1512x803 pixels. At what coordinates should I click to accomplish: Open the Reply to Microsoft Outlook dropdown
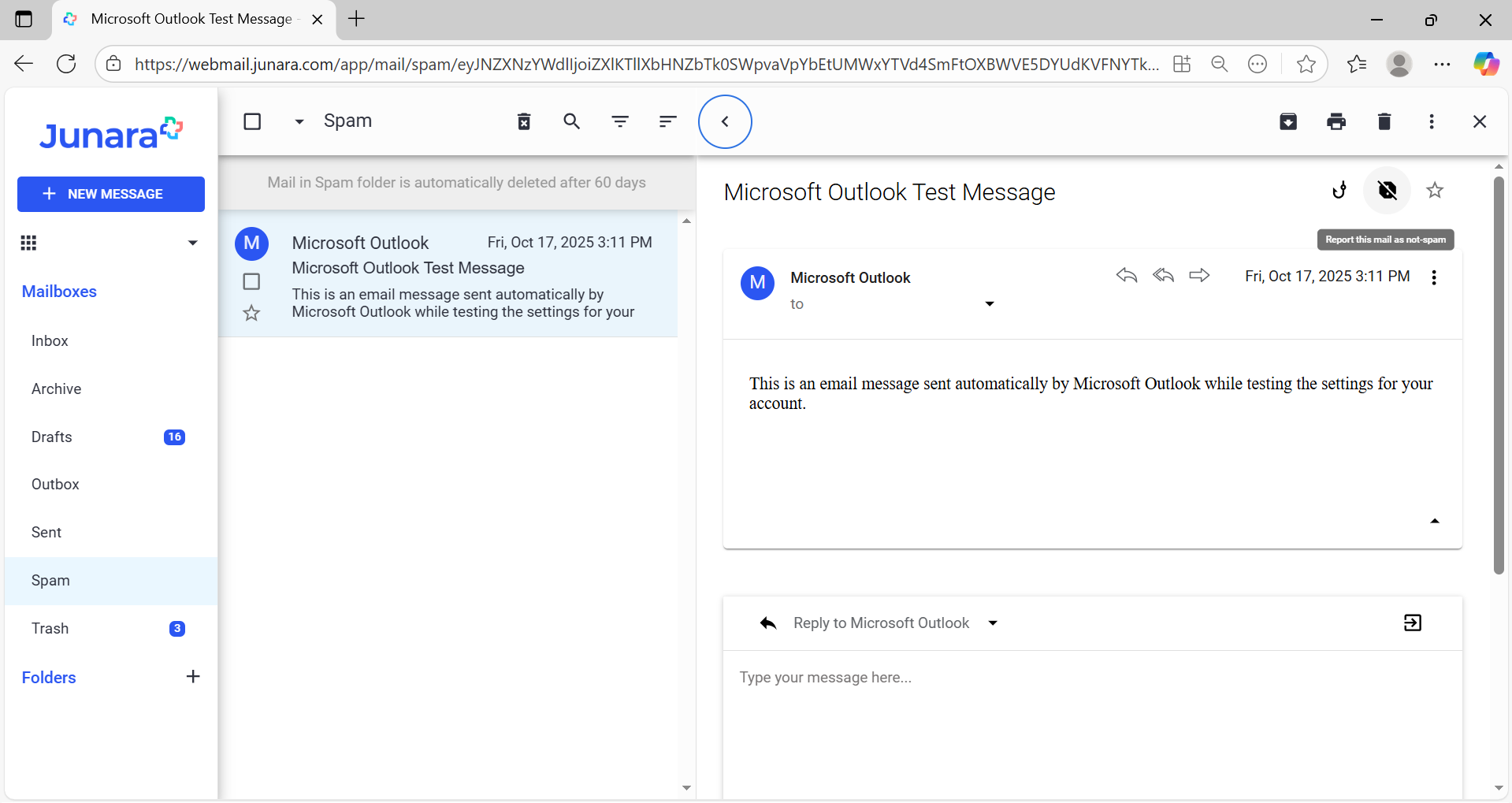[993, 623]
